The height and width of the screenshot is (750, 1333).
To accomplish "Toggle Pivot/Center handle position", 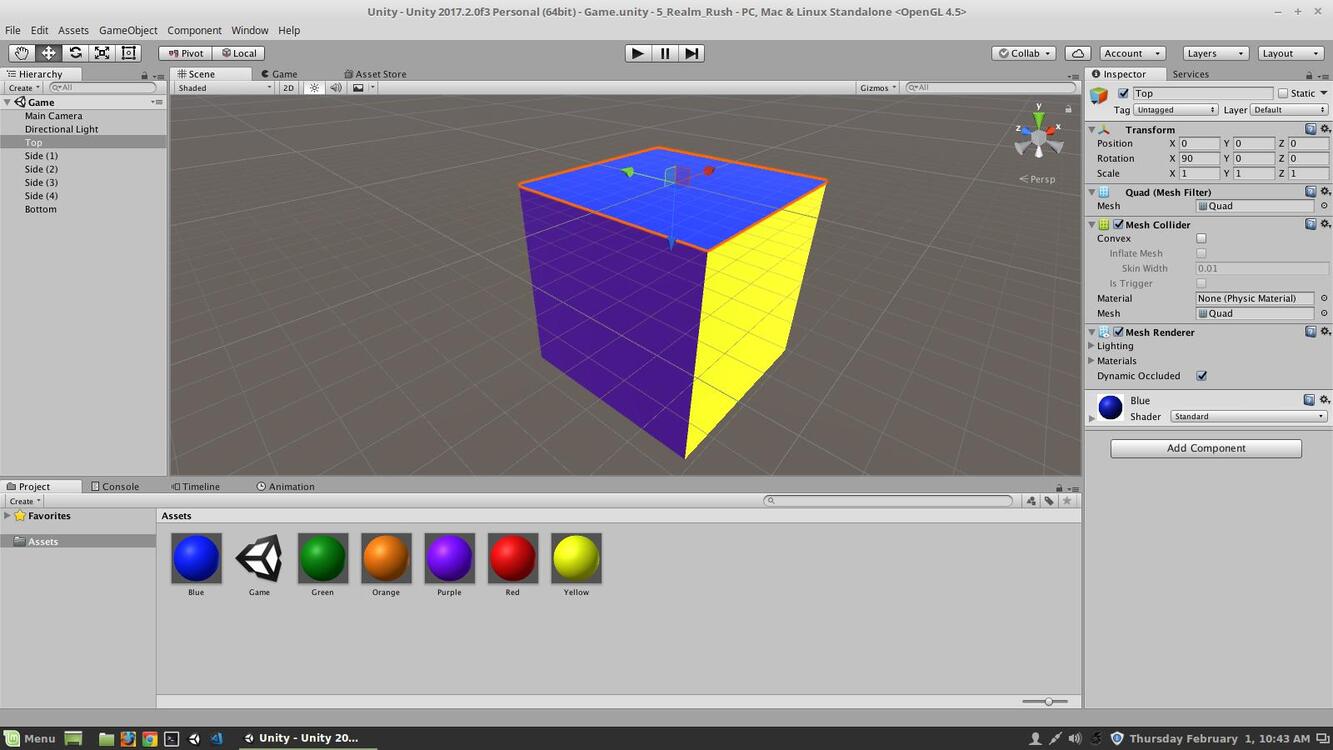I will [185, 53].
